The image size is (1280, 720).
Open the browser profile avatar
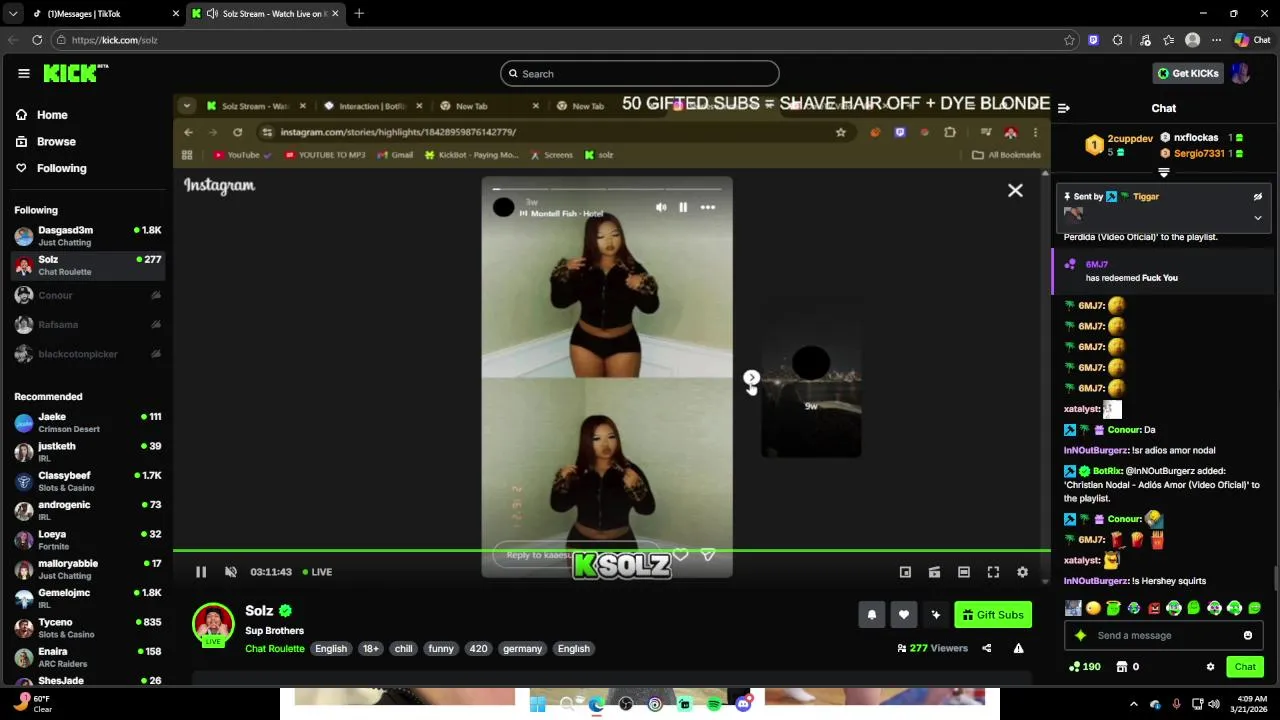tap(1192, 40)
